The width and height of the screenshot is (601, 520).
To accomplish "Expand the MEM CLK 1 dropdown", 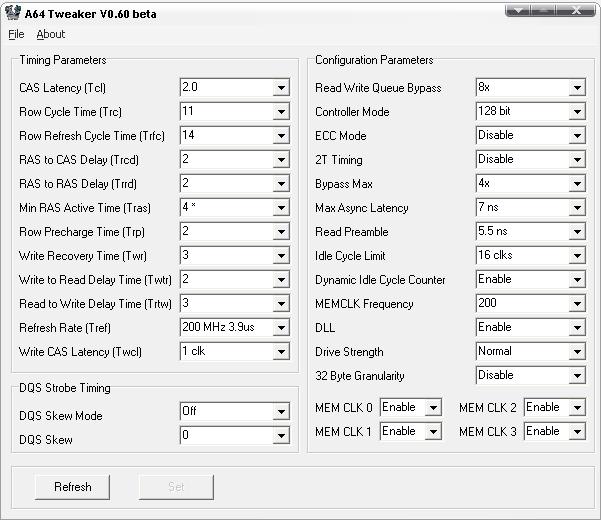I will [411, 431].
